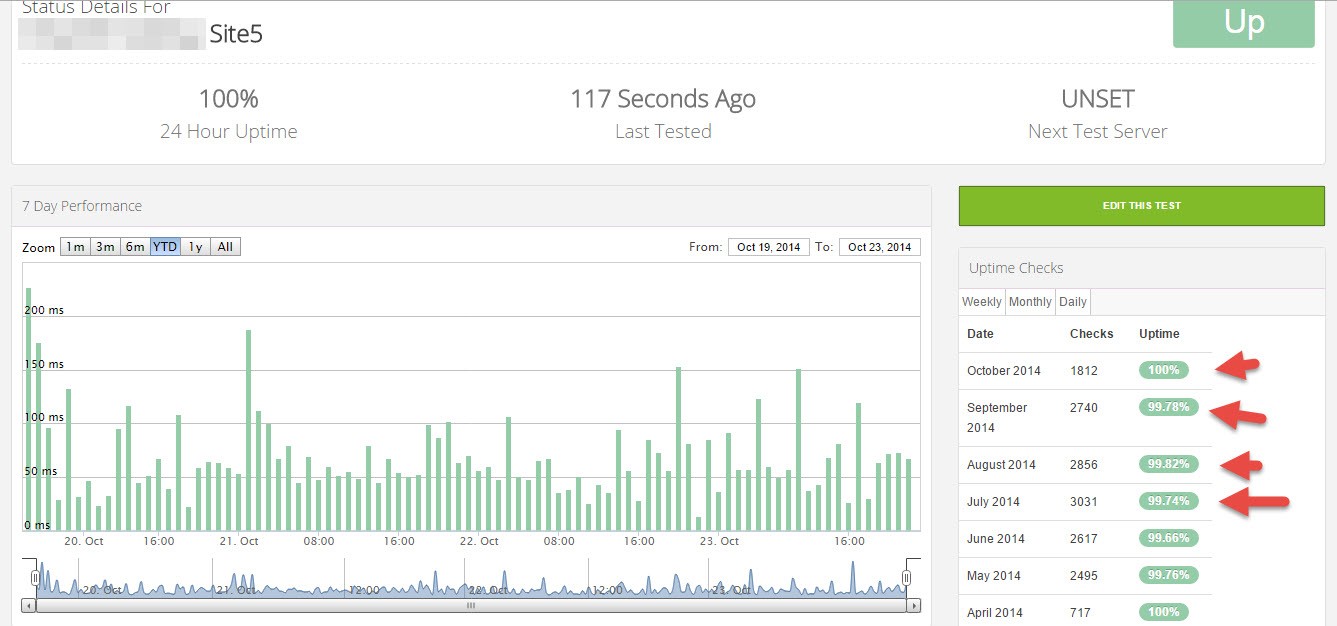Click the Uptime Checks panel title
1337x626 pixels.
(x=1016, y=268)
